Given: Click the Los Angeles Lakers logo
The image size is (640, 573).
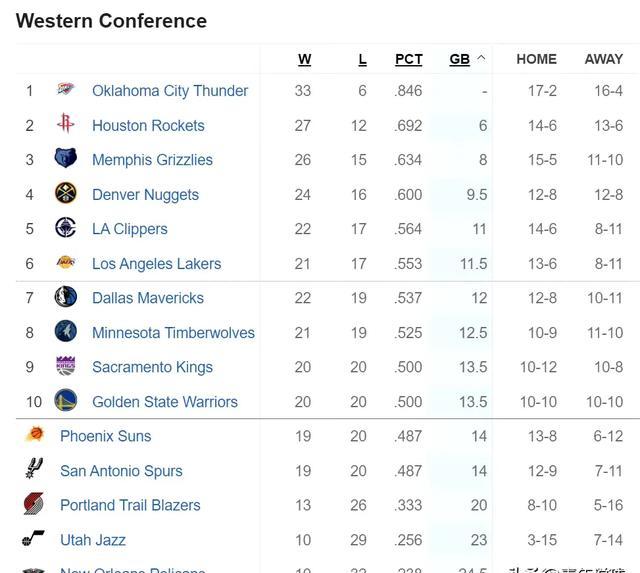Looking at the screenshot, I should [66, 264].
